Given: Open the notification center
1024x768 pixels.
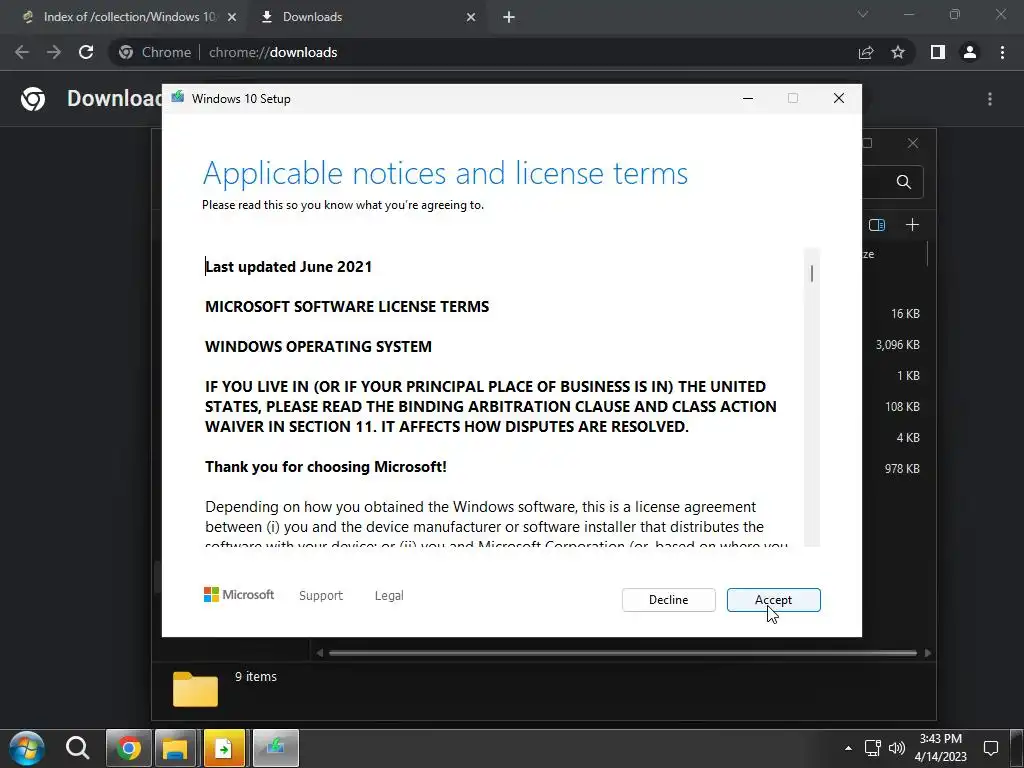Looking at the screenshot, I should [991, 748].
